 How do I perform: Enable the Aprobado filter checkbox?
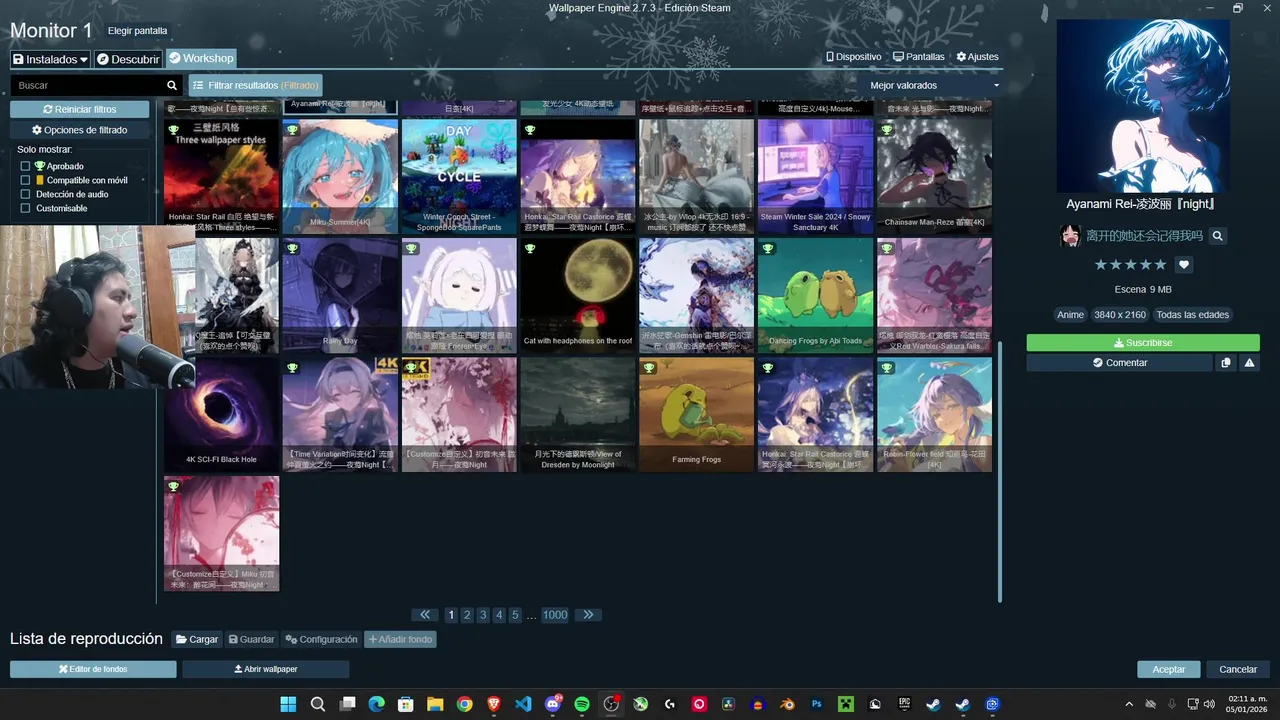tap(26, 166)
